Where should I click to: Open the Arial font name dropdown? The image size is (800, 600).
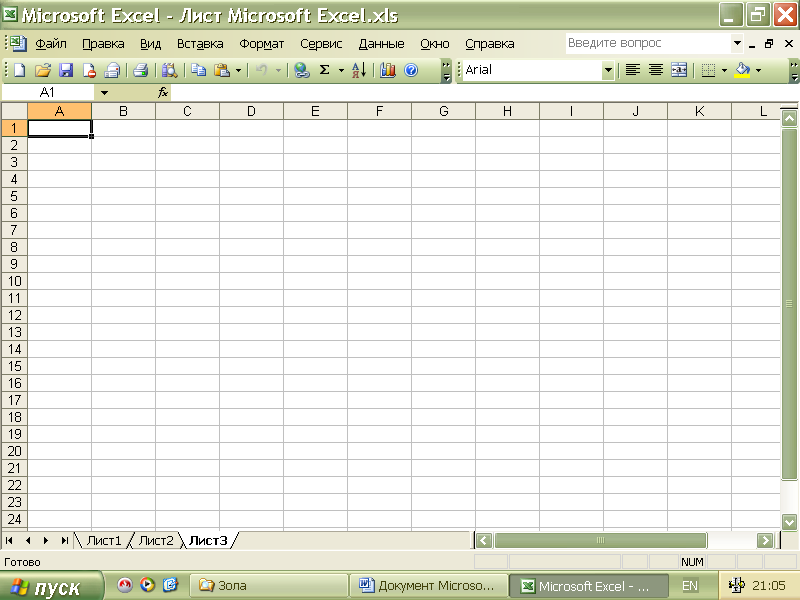[608, 70]
